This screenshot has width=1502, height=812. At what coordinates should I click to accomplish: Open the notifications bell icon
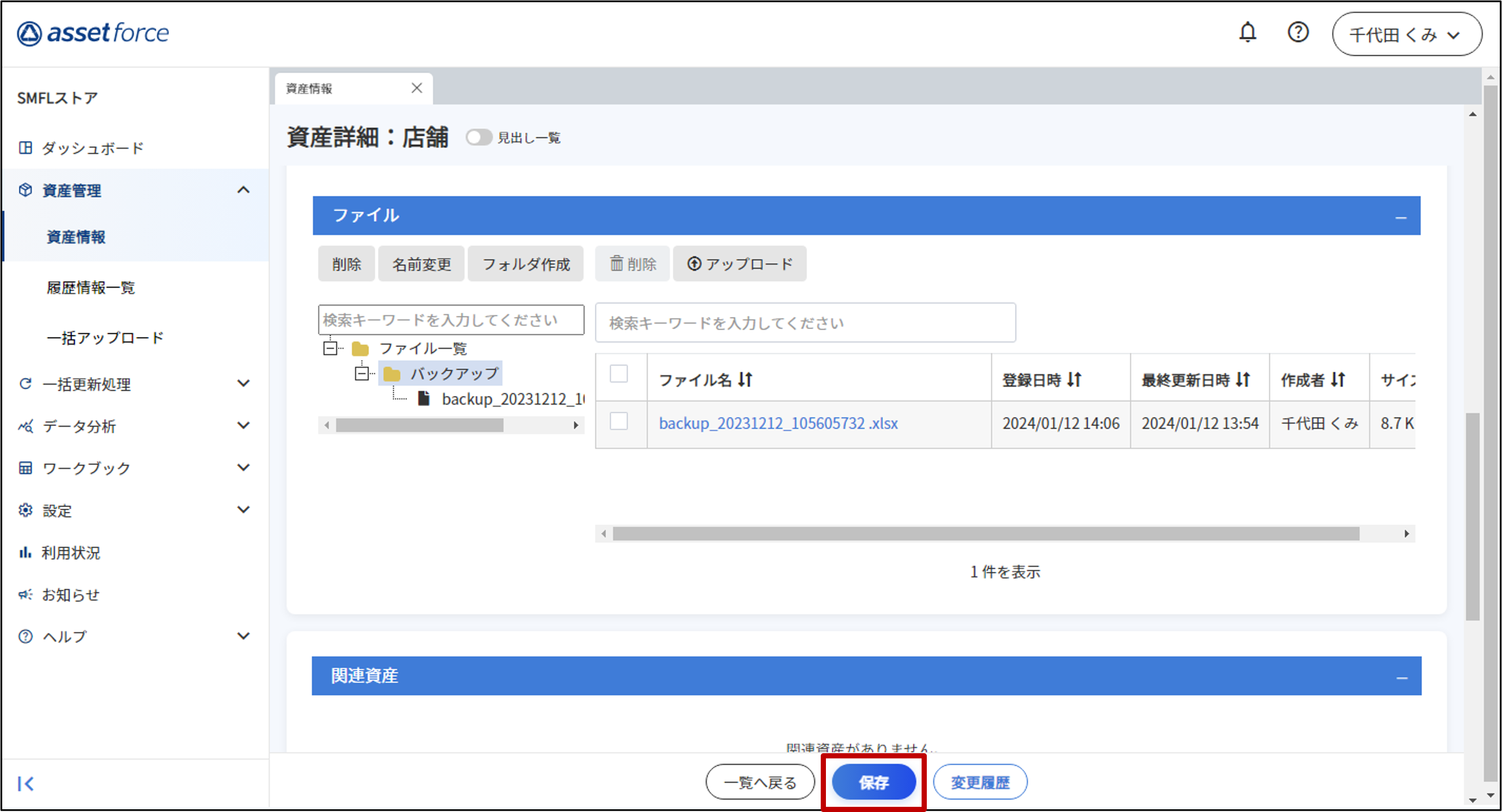(x=1247, y=32)
